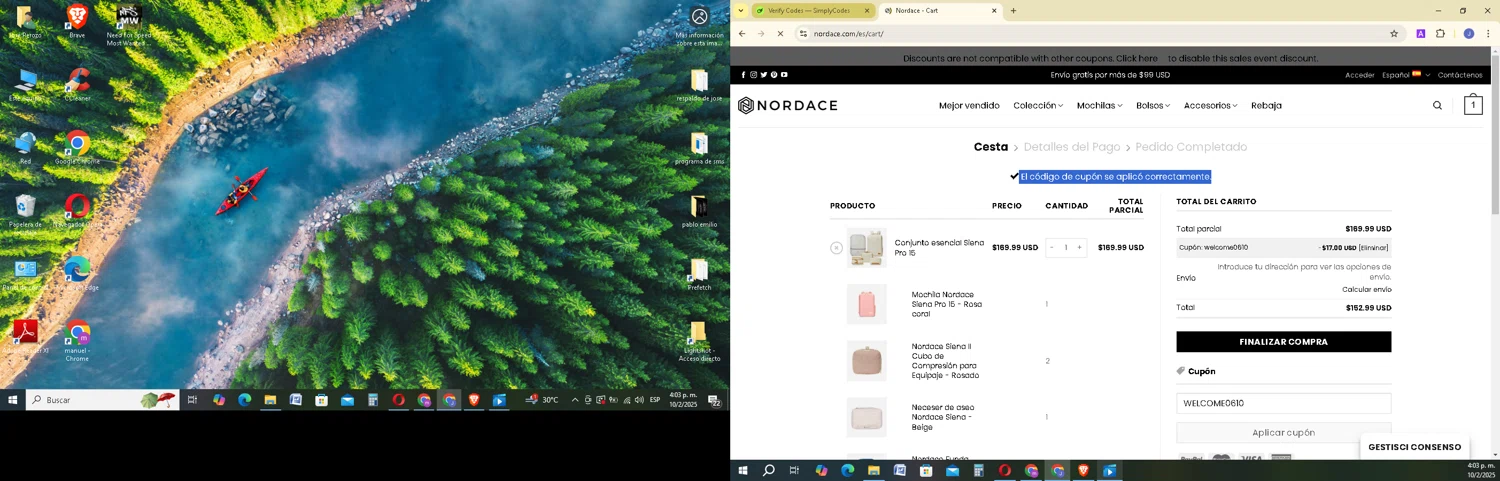Expand the Colección menu

1038,105
